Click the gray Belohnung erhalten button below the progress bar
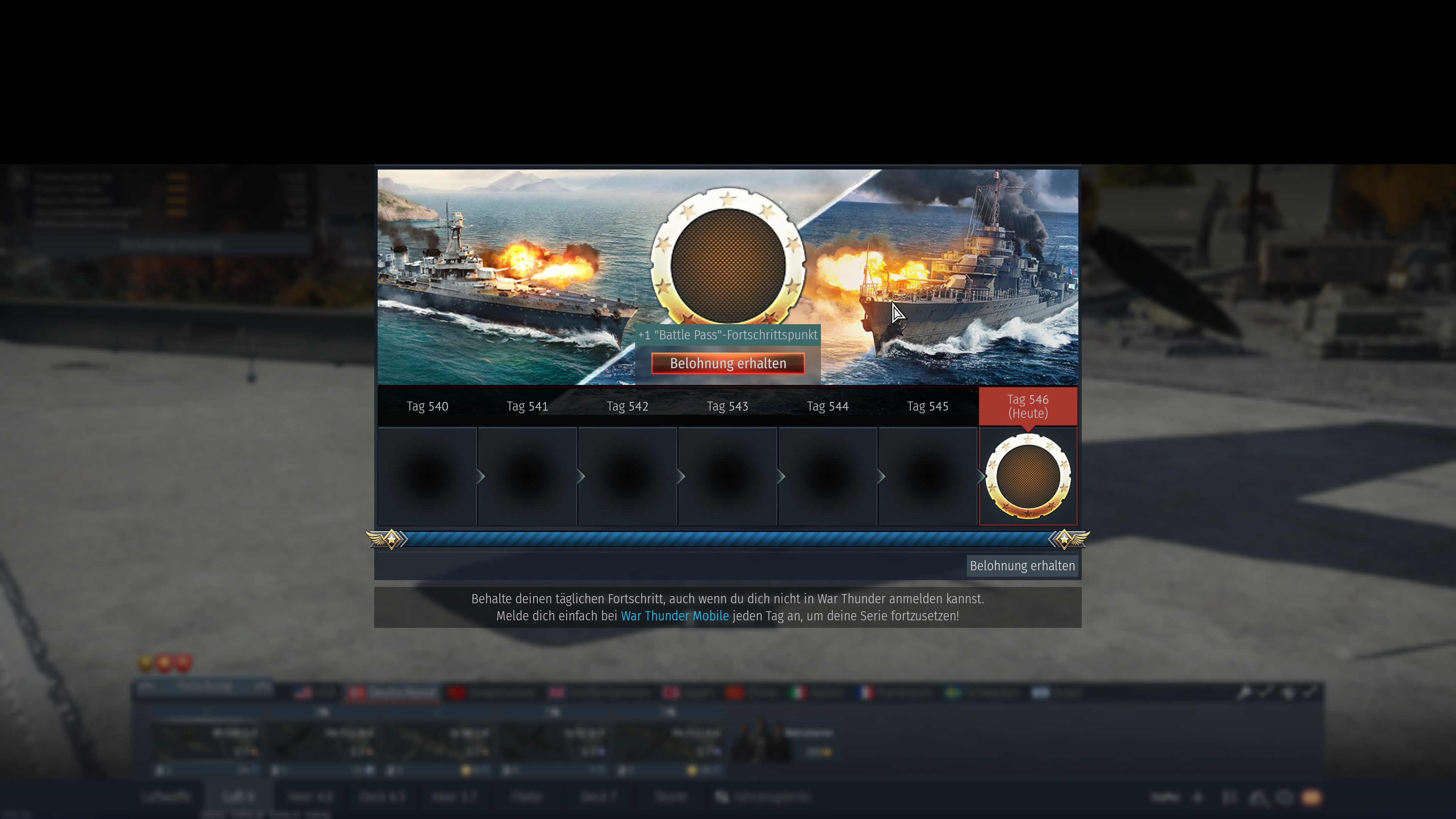Screen dimensions: 1456x819 pos(1022,566)
